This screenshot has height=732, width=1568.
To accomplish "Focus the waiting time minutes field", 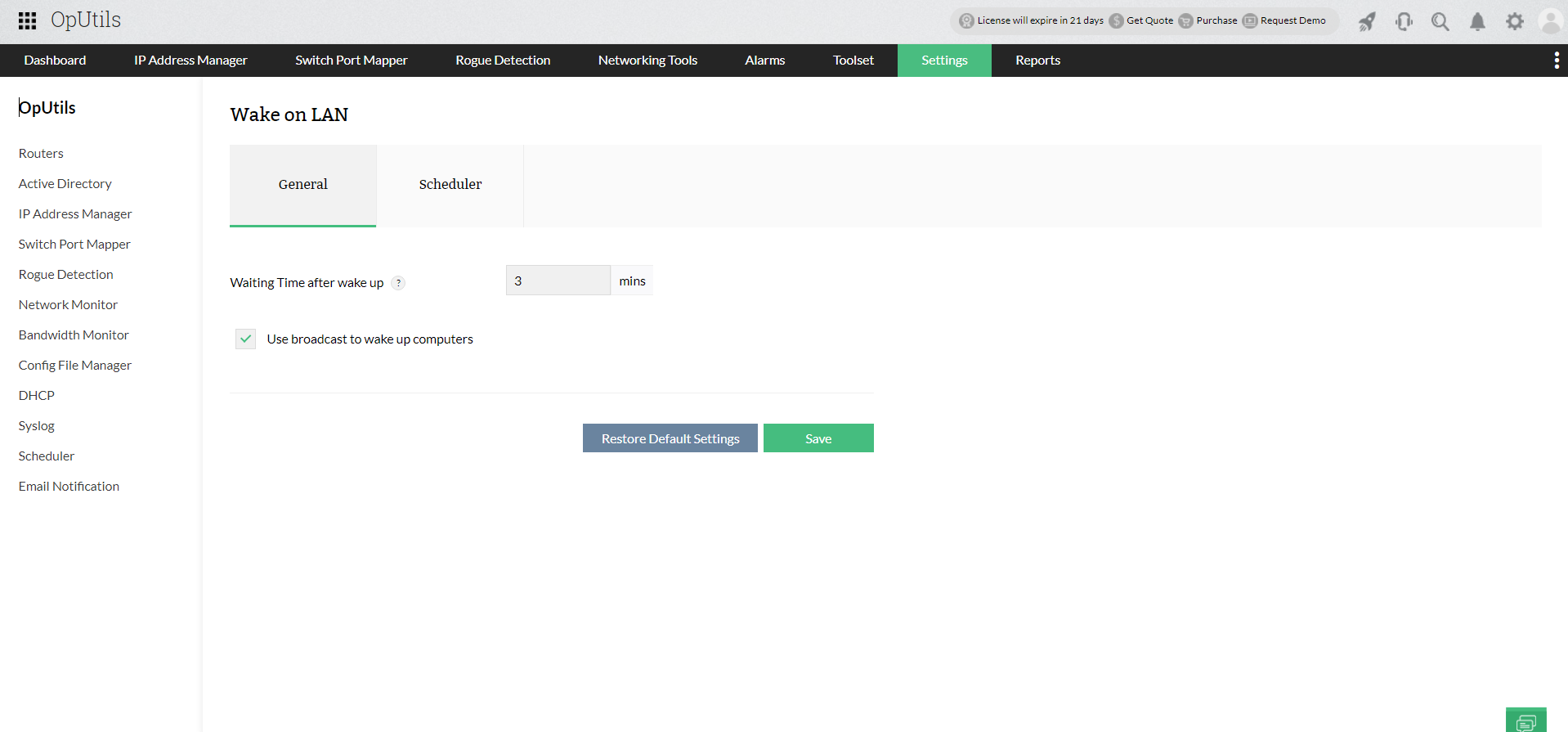I will pos(558,281).
